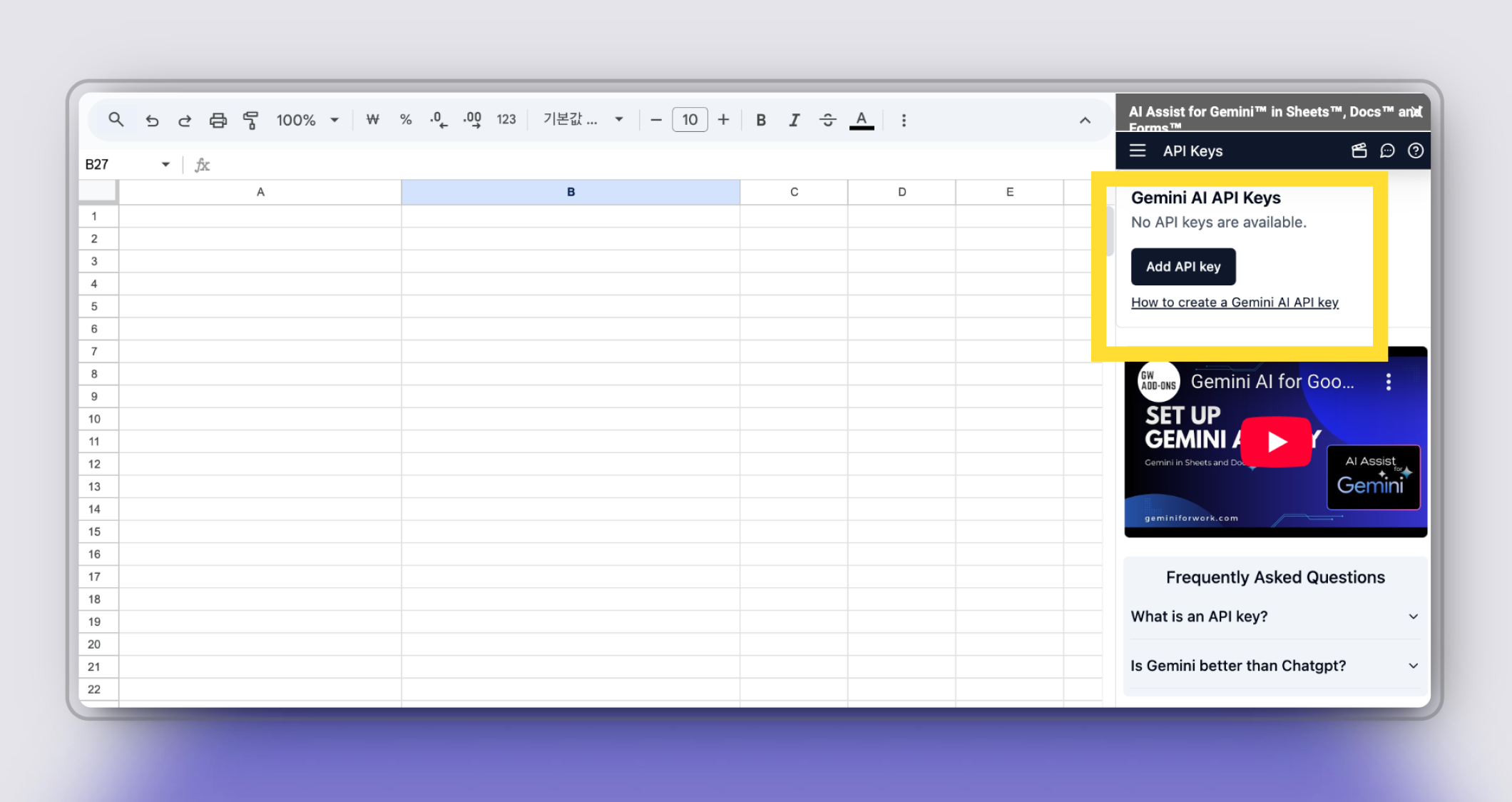Expand Is Gemini better than Chatgpt? question
Image resolution: width=1512 pixels, height=802 pixels.
tap(1275, 666)
